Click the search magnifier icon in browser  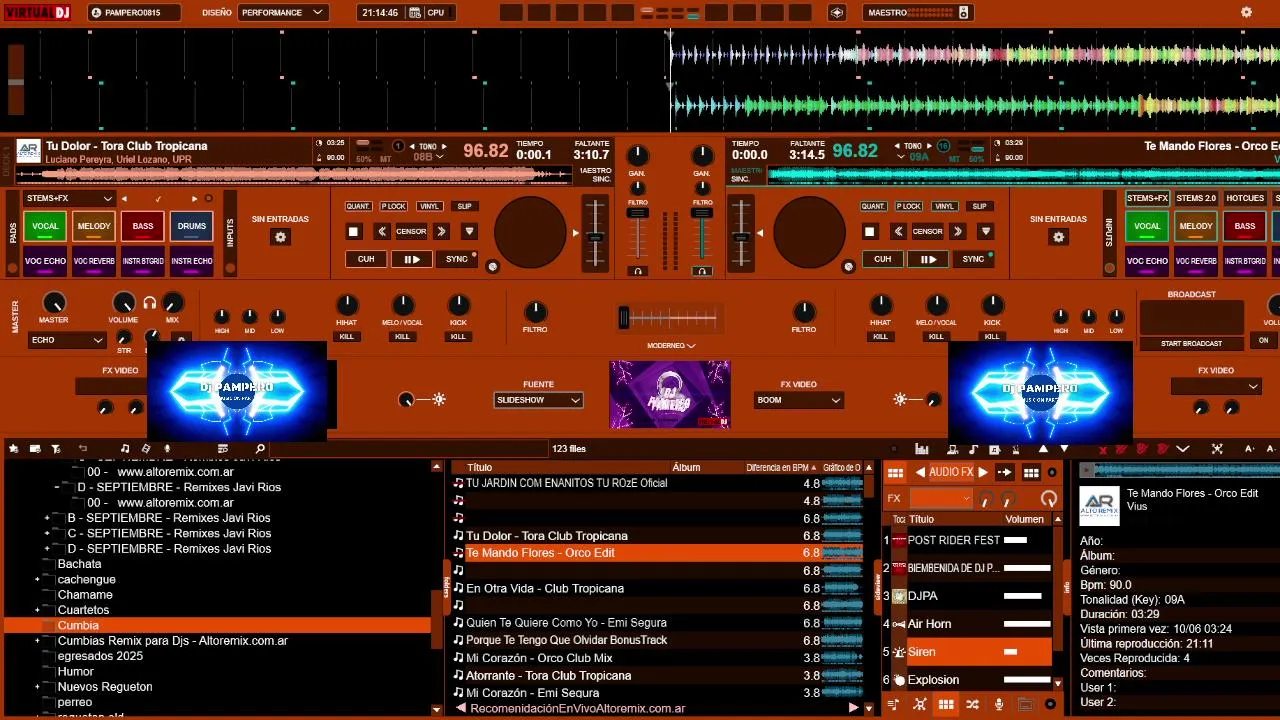tap(260, 449)
